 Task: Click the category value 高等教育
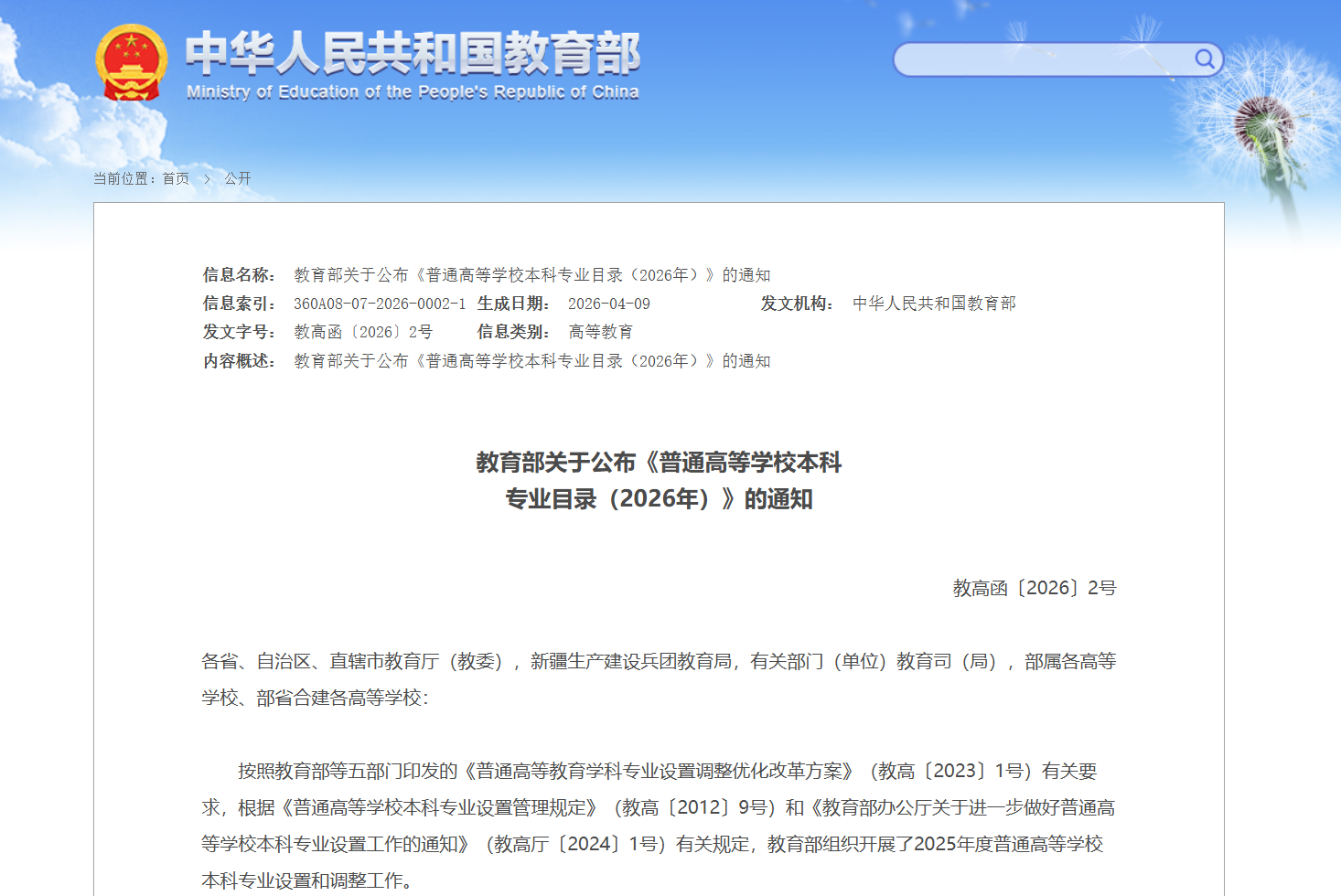tap(601, 332)
